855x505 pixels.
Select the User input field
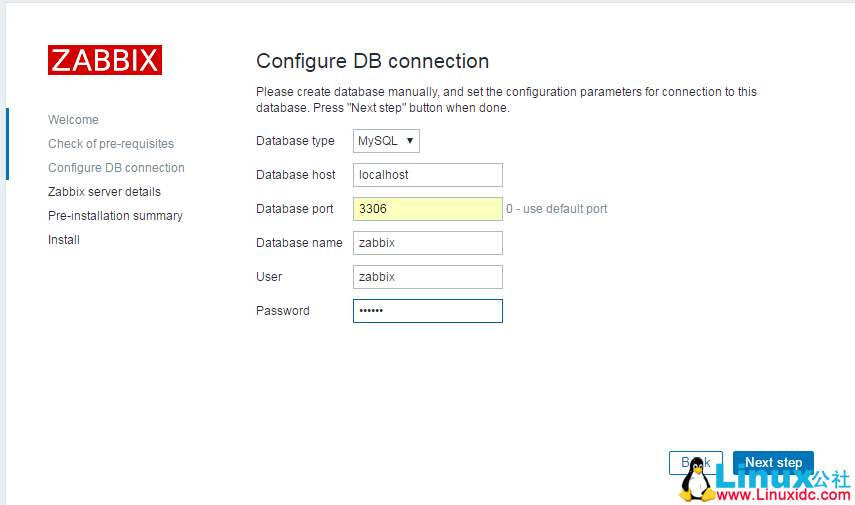(x=427, y=277)
